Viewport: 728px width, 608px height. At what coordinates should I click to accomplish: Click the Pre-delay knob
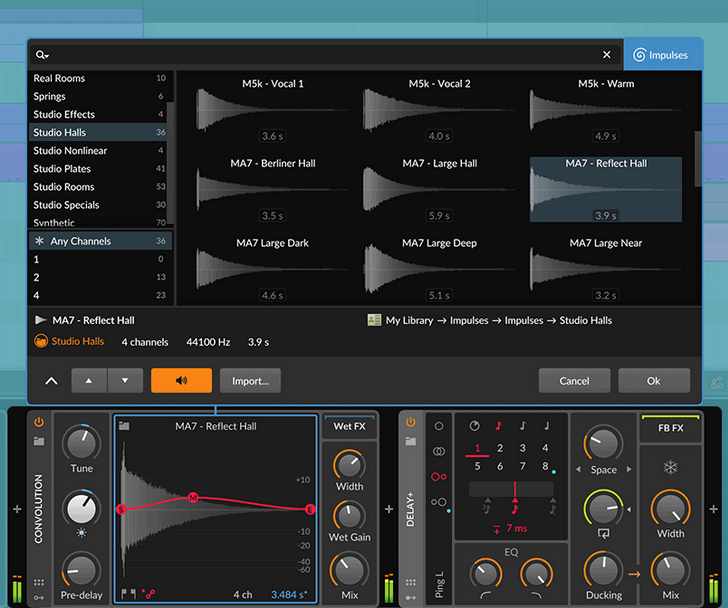81,570
